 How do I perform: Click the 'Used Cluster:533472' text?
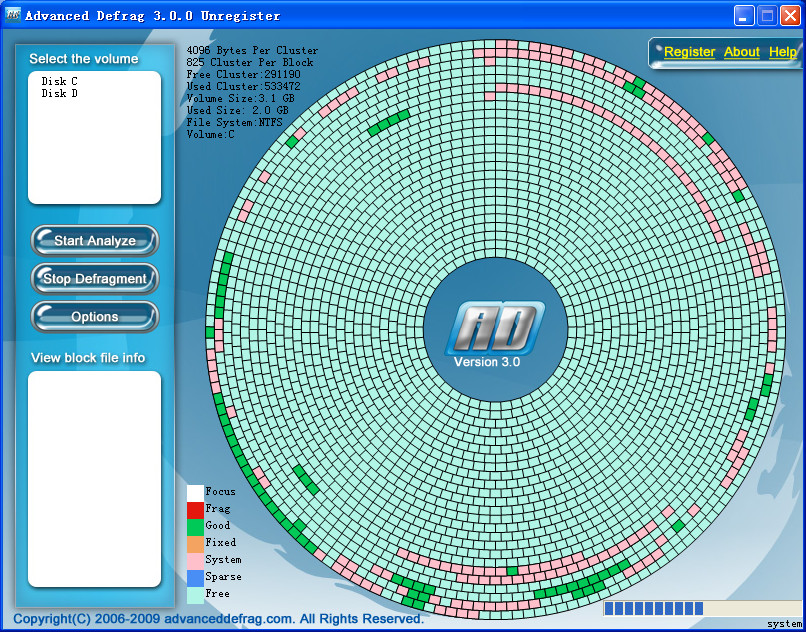243,86
